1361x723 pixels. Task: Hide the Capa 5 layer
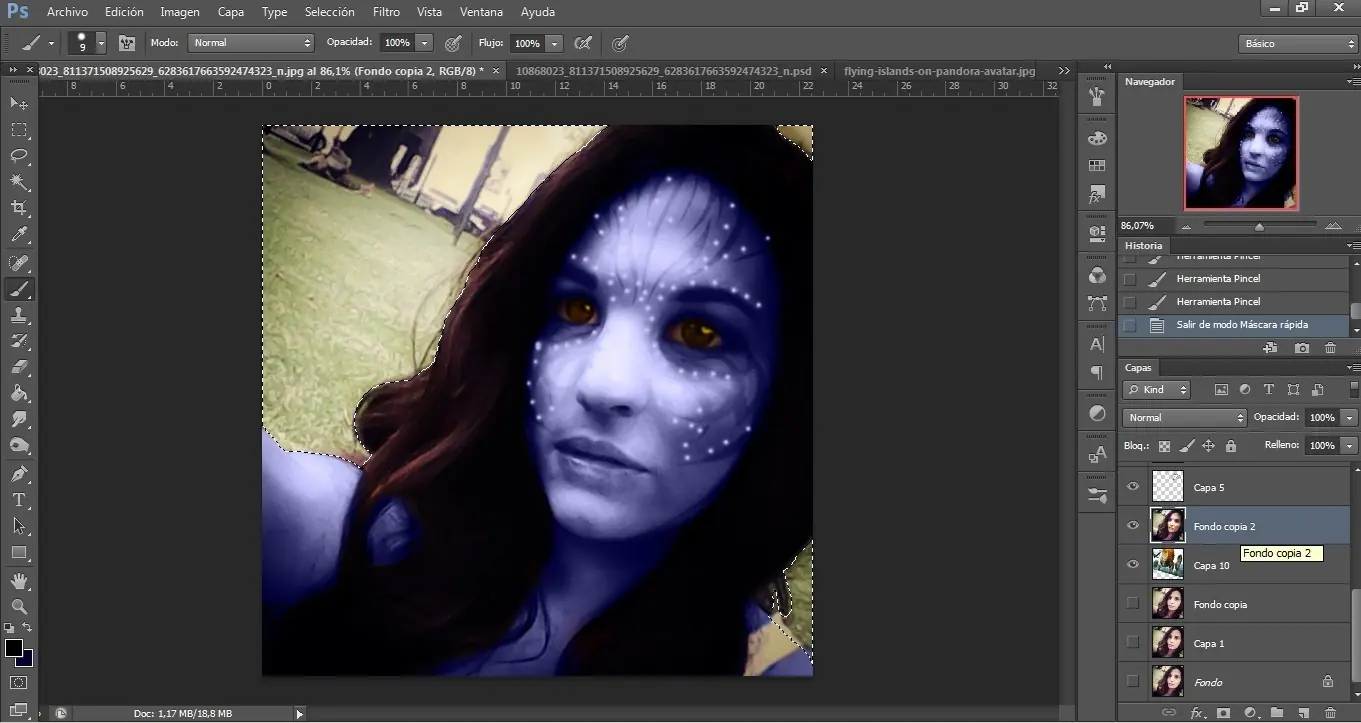(x=1133, y=487)
